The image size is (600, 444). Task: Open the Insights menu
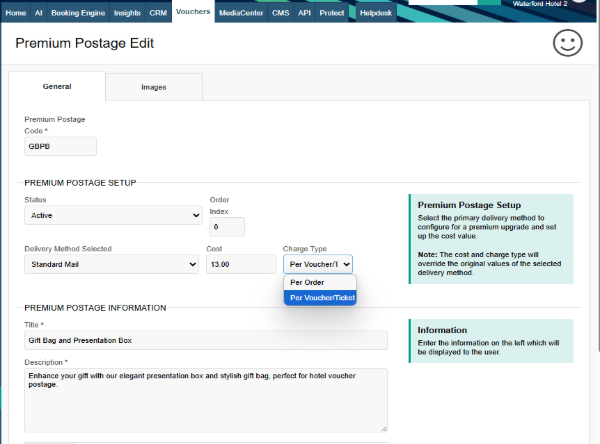(x=127, y=13)
